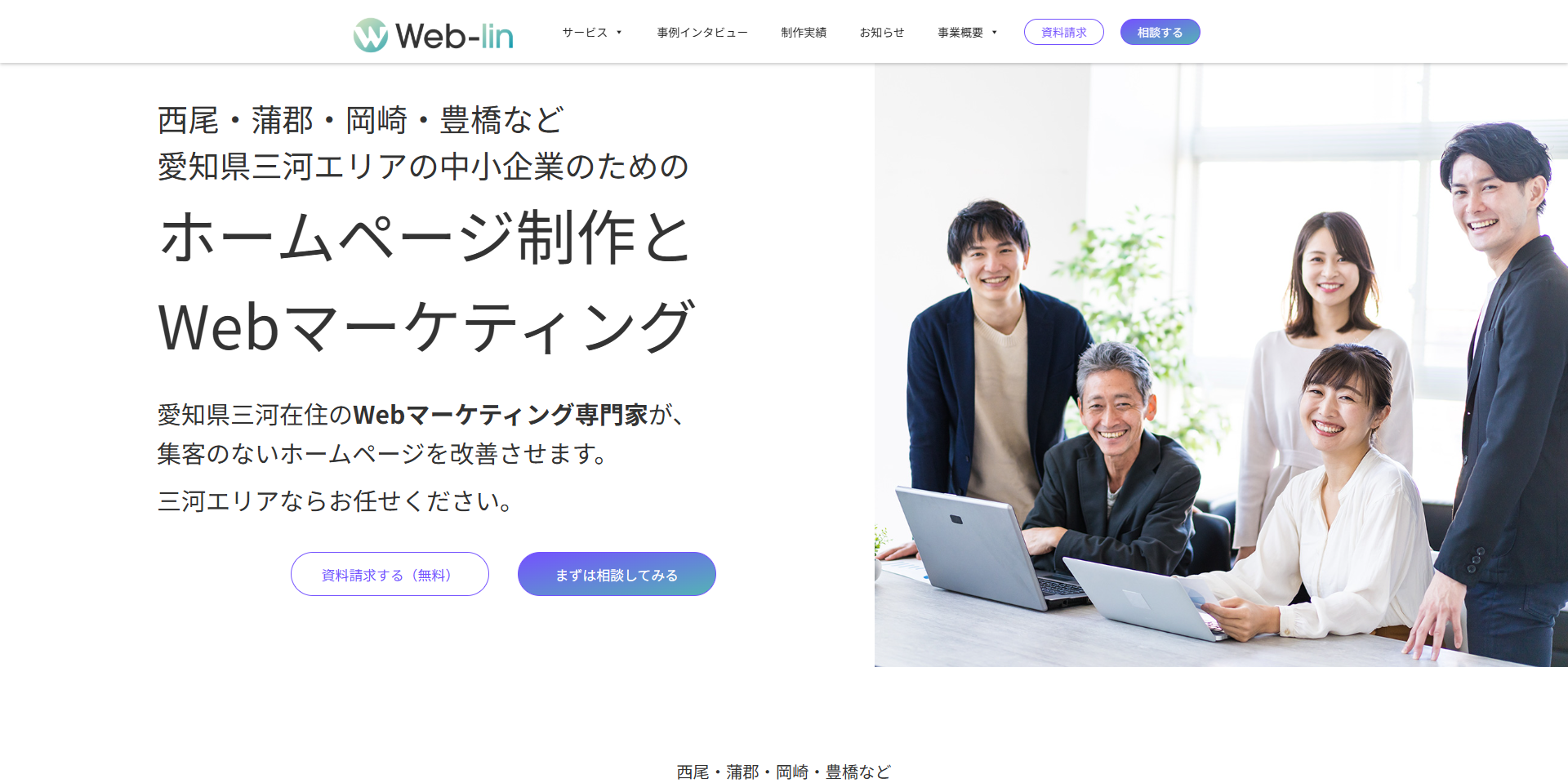Open the お知らせ menu link
This screenshot has width=1568, height=783.
click(x=882, y=33)
